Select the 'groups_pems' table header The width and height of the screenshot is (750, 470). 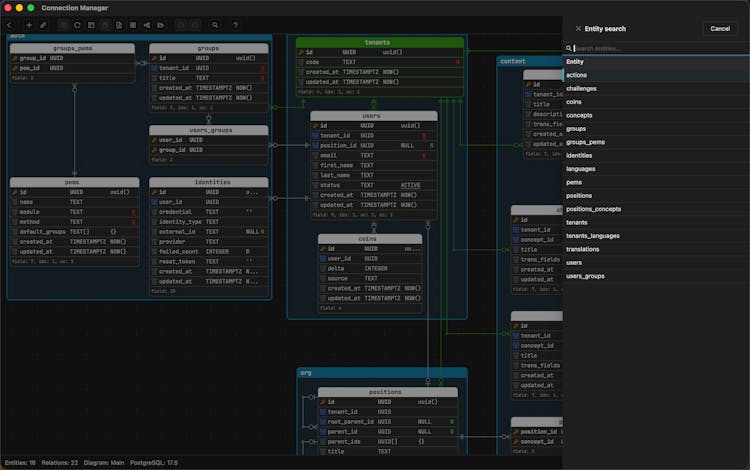pyautogui.click(x=72, y=48)
